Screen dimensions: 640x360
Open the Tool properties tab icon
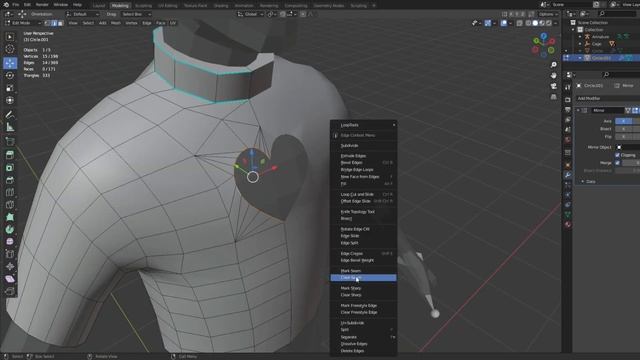[x=568, y=87]
